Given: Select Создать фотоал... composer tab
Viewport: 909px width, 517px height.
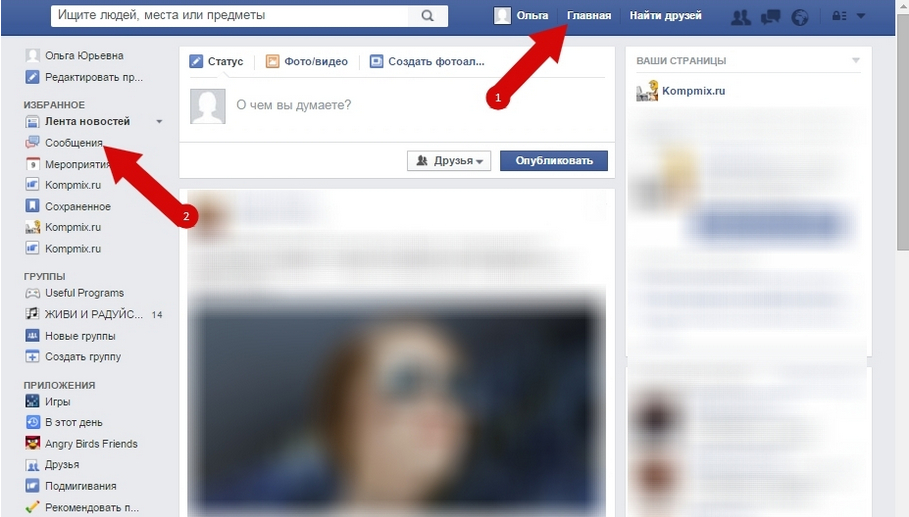Looking at the screenshot, I should [427, 61].
